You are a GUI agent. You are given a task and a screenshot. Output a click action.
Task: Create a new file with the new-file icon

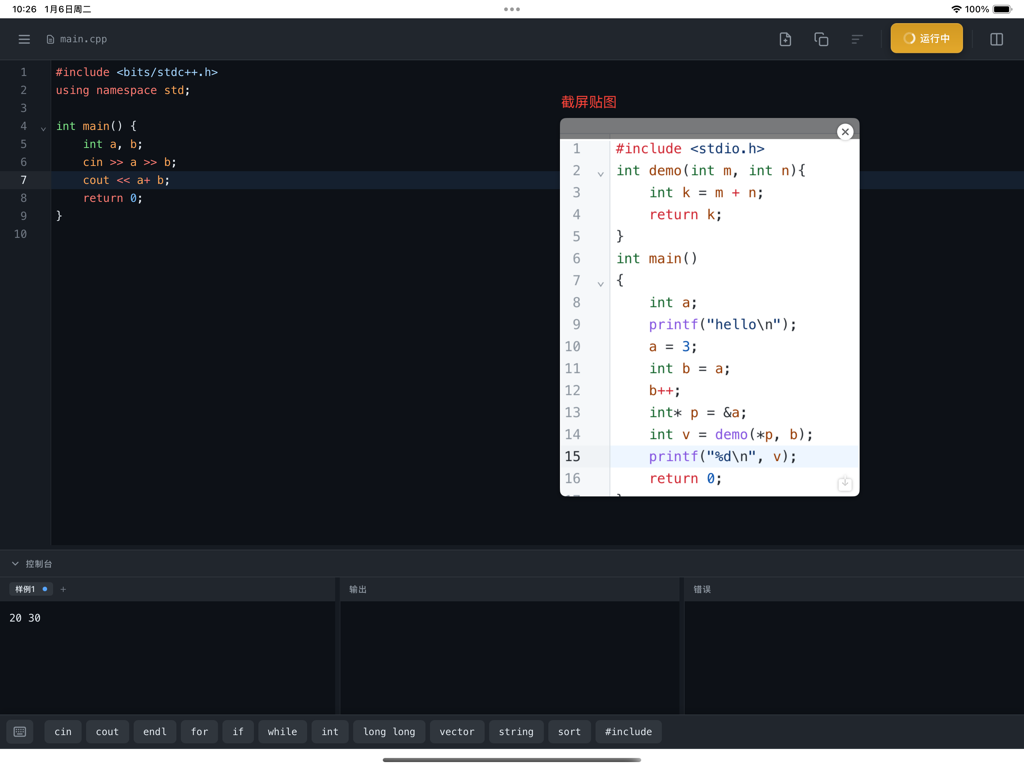(x=785, y=39)
